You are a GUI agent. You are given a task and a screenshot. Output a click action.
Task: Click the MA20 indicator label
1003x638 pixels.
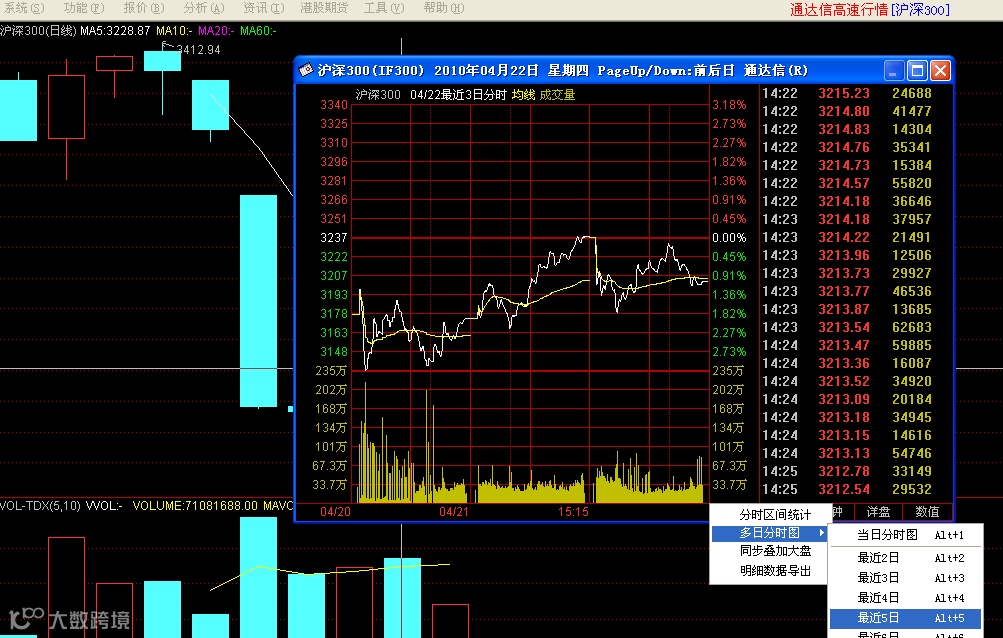point(216,31)
